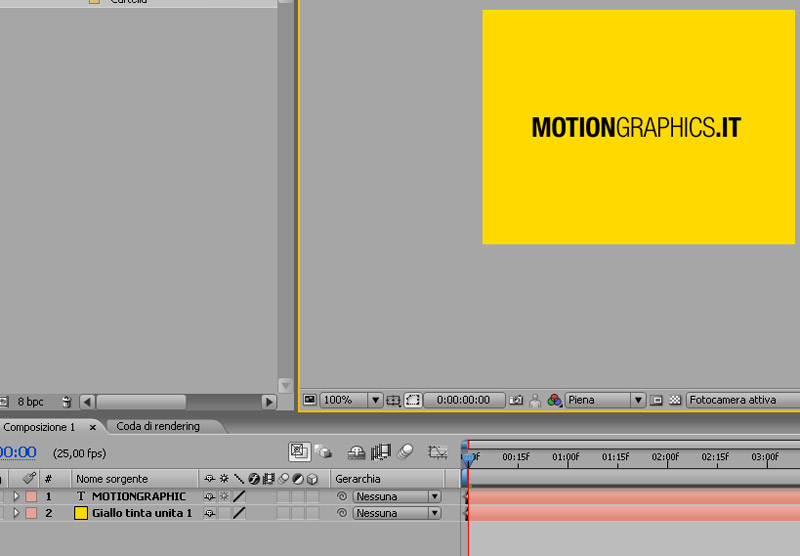Click the motion blur column header icon
Image resolution: width=800 pixels, height=556 pixels.
coord(283,479)
